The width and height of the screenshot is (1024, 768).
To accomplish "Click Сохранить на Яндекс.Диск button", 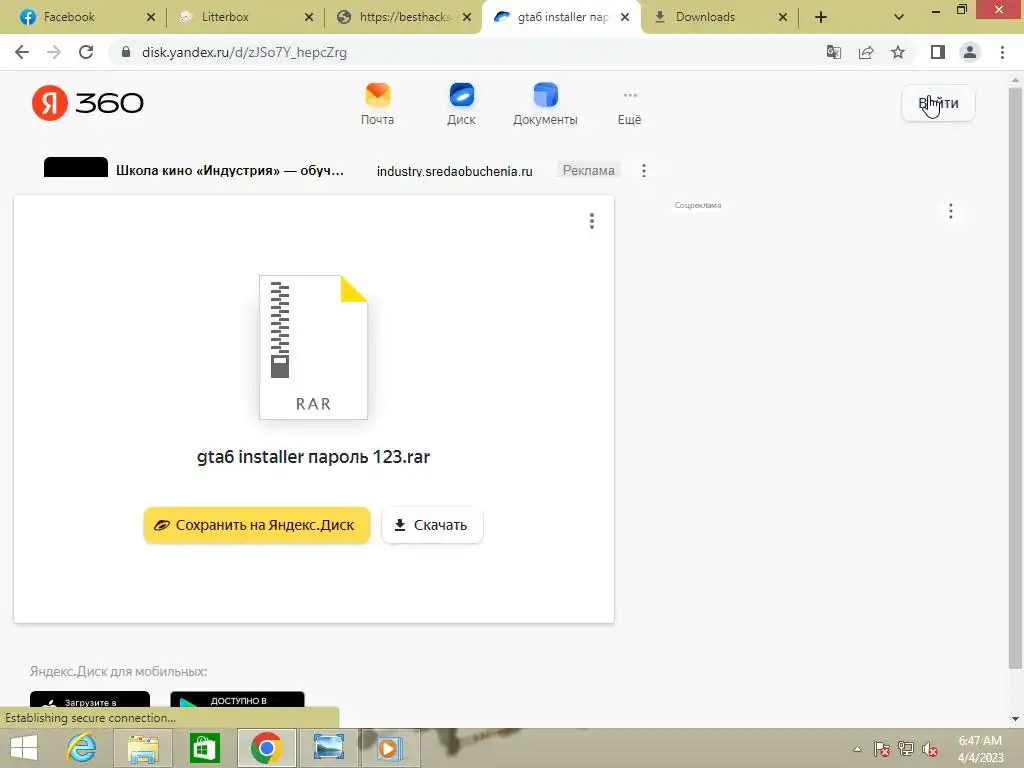I will click(257, 525).
